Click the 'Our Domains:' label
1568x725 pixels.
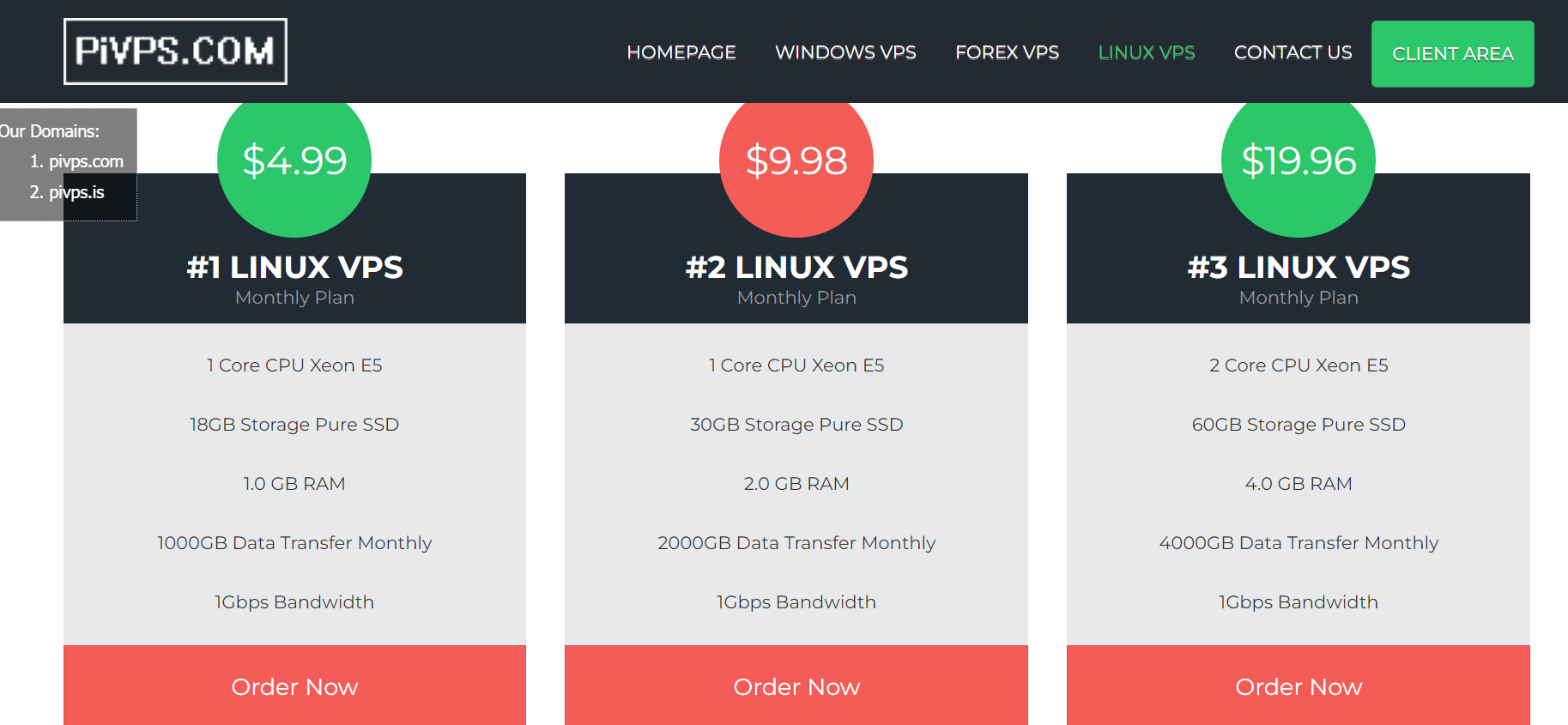coord(50,131)
